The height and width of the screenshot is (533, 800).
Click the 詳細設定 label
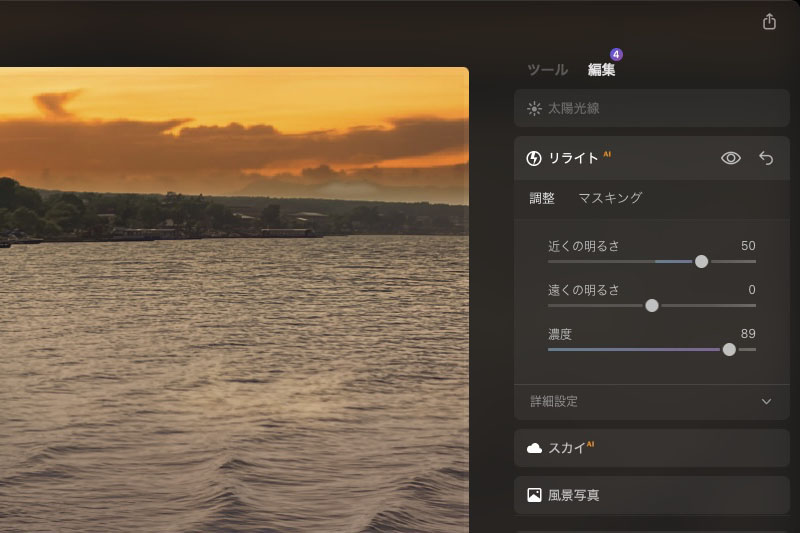coord(554,401)
